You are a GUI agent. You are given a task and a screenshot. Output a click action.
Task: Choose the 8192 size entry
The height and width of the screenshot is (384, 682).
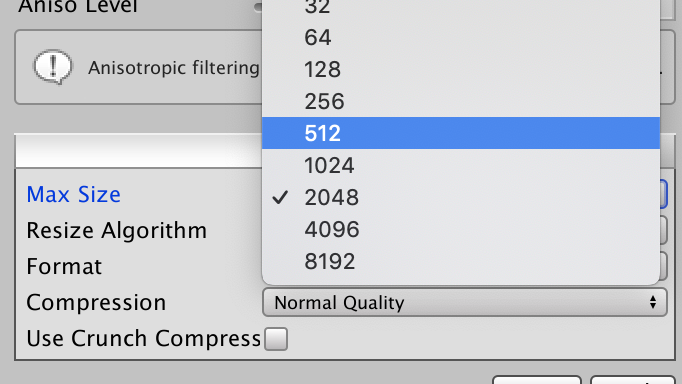tap(461, 261)
